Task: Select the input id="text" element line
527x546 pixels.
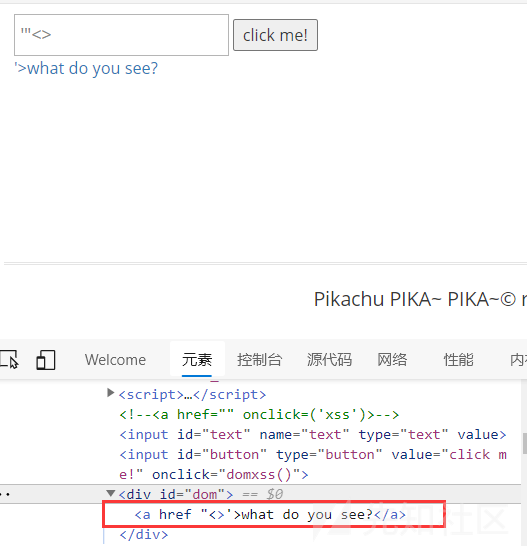Action: [312, 435]
